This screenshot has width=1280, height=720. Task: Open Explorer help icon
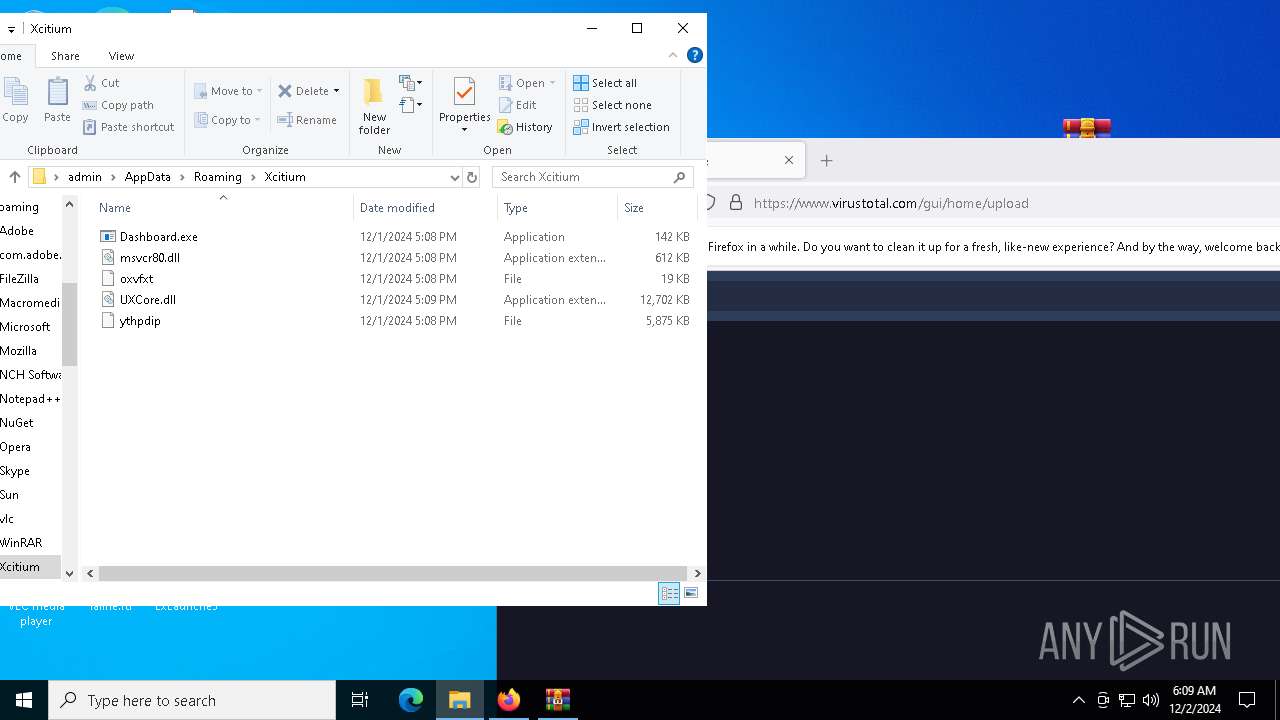pos(695,56)
